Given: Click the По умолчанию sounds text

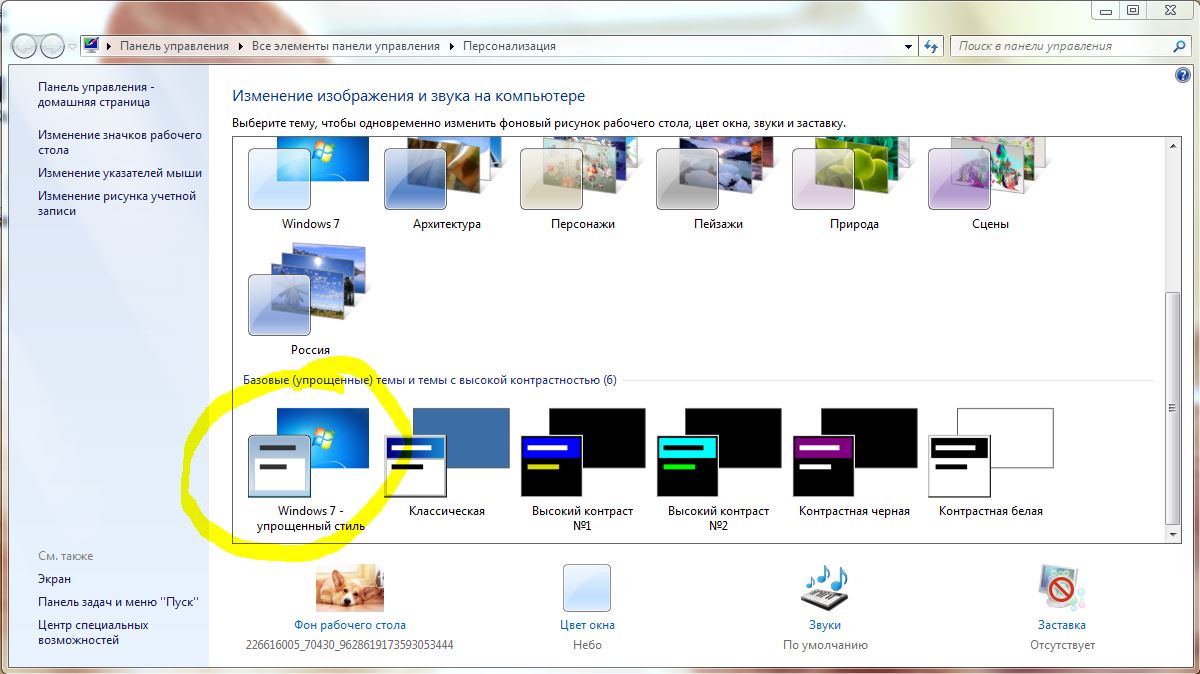Looking at the screenshot, I should coord(825,645).
